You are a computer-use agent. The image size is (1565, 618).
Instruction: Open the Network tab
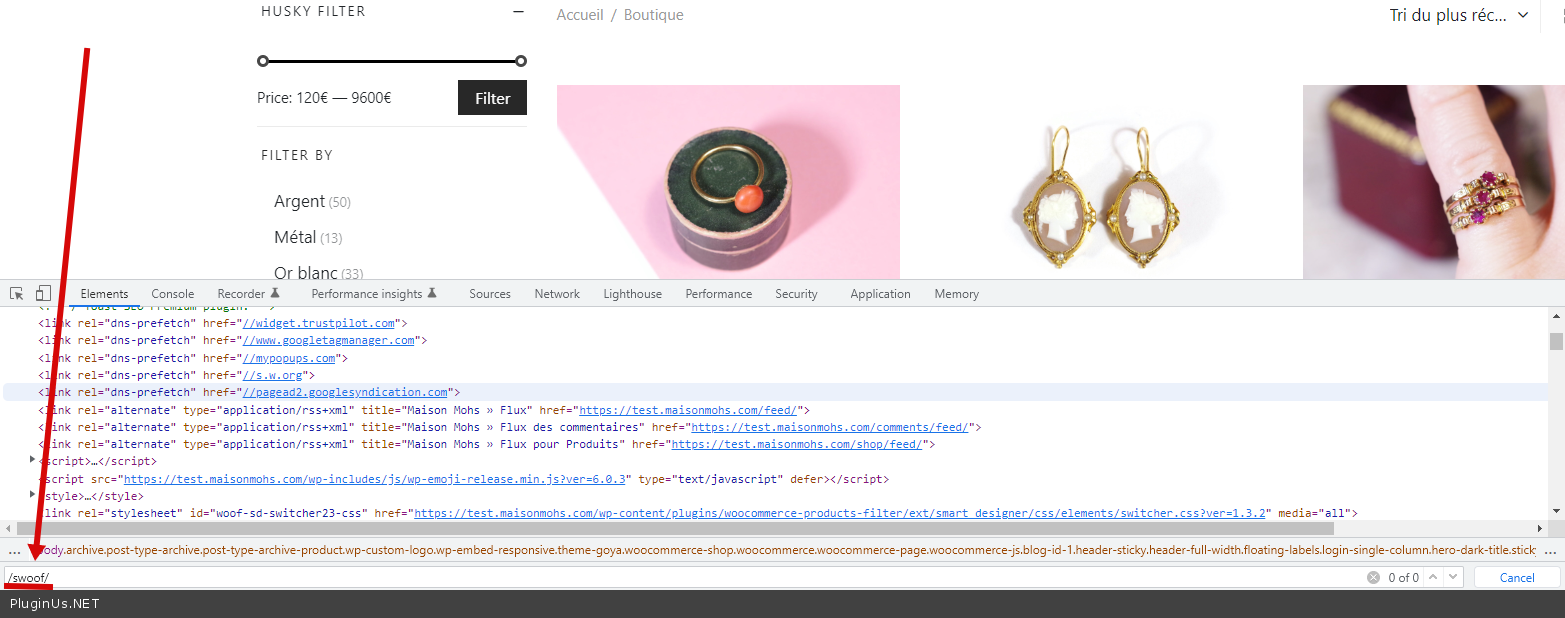[557, 294]
